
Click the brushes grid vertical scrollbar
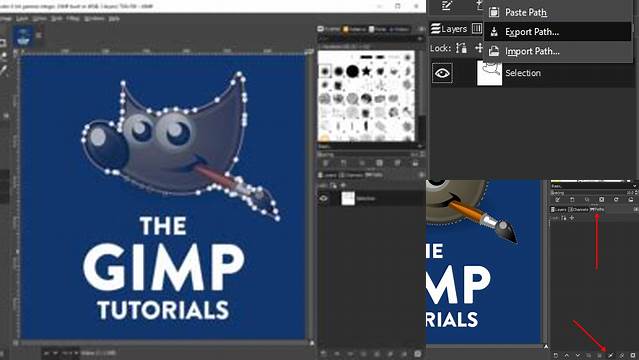(422, 96)
